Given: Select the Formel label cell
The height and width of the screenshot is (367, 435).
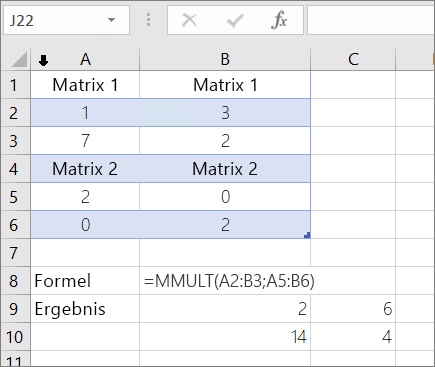Looking at the screenshot, I should [85, 281].
